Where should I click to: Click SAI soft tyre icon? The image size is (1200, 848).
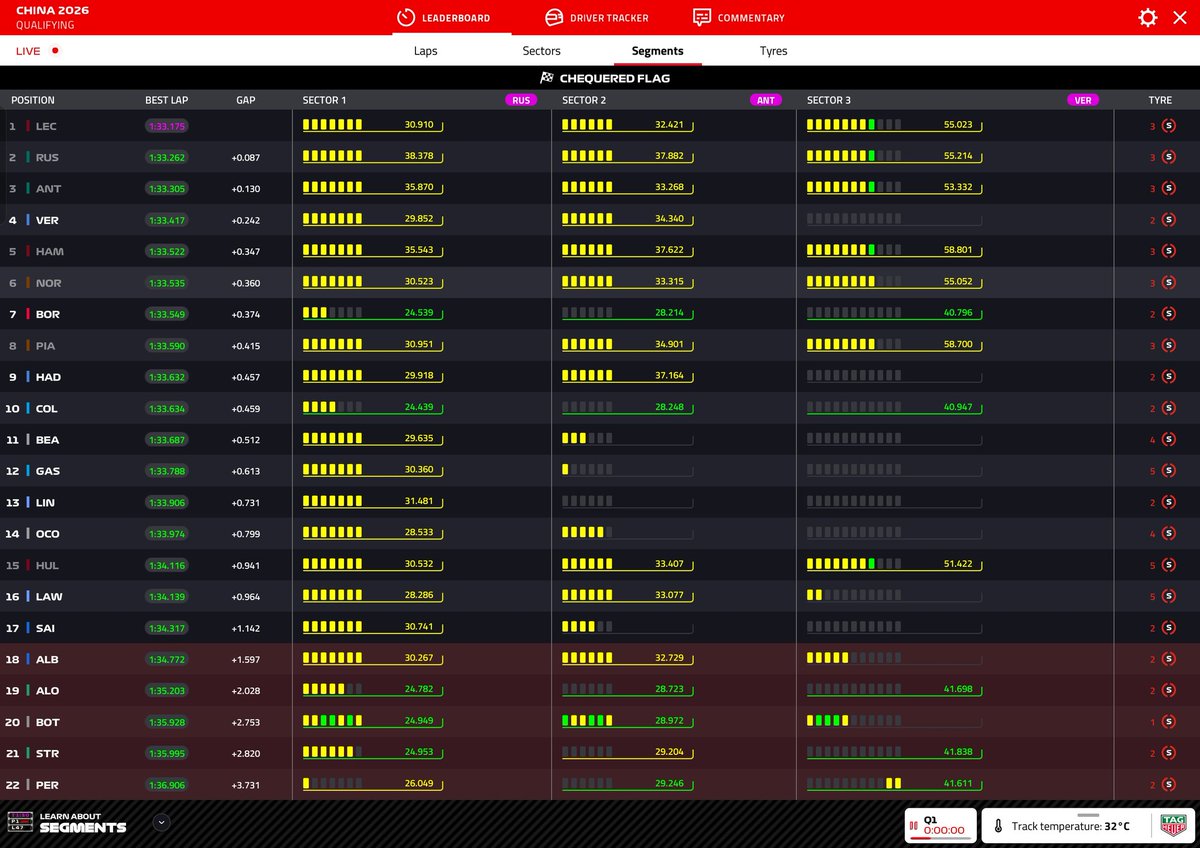pyautogui.click(x=1168, y=628)
